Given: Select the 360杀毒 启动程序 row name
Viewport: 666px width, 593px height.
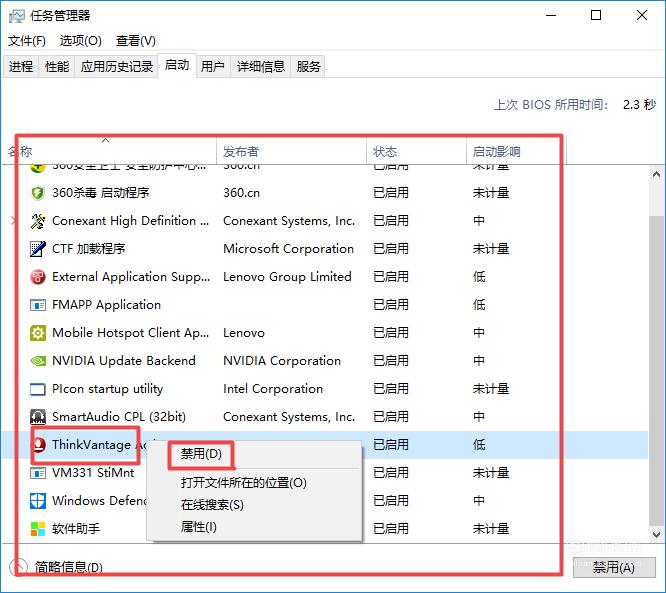Looking at the screenshot, I should pyautogui.click(x=101, y=193).
